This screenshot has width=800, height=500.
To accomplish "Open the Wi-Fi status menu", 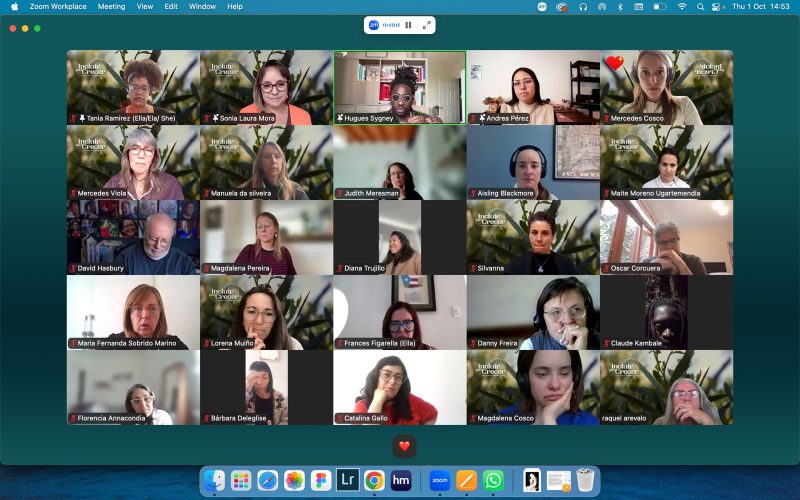I will (x=682, y=7).
